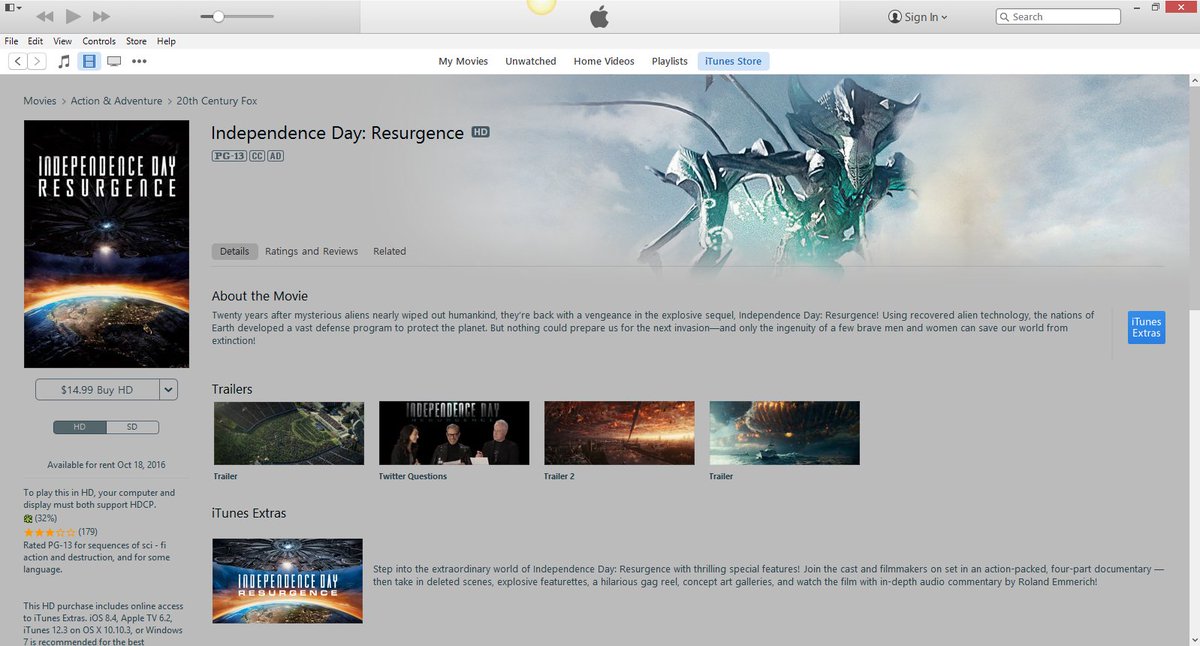Play the last Trailer with ocean explosion
This screenshot has width=1200, height=646.
784,433
